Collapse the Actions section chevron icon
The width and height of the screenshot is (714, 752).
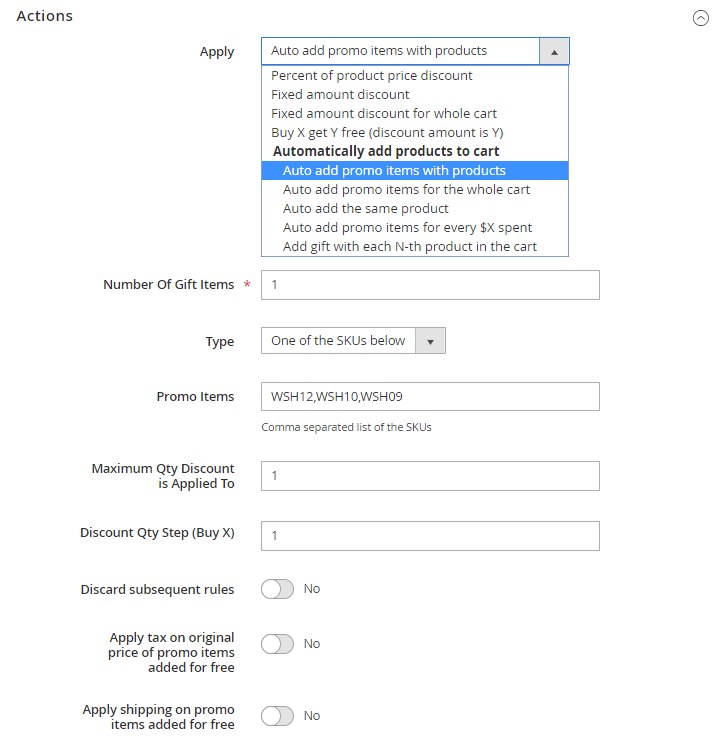pyautogui.click(x=700, y=18)
